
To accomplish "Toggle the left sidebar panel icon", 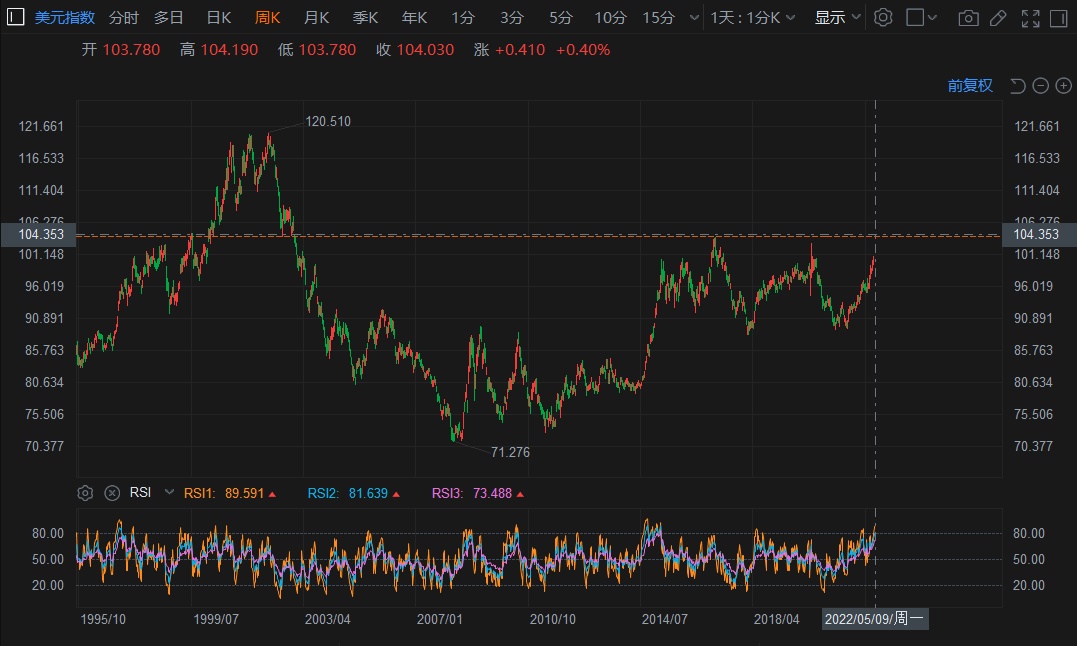I will [15, 17].
